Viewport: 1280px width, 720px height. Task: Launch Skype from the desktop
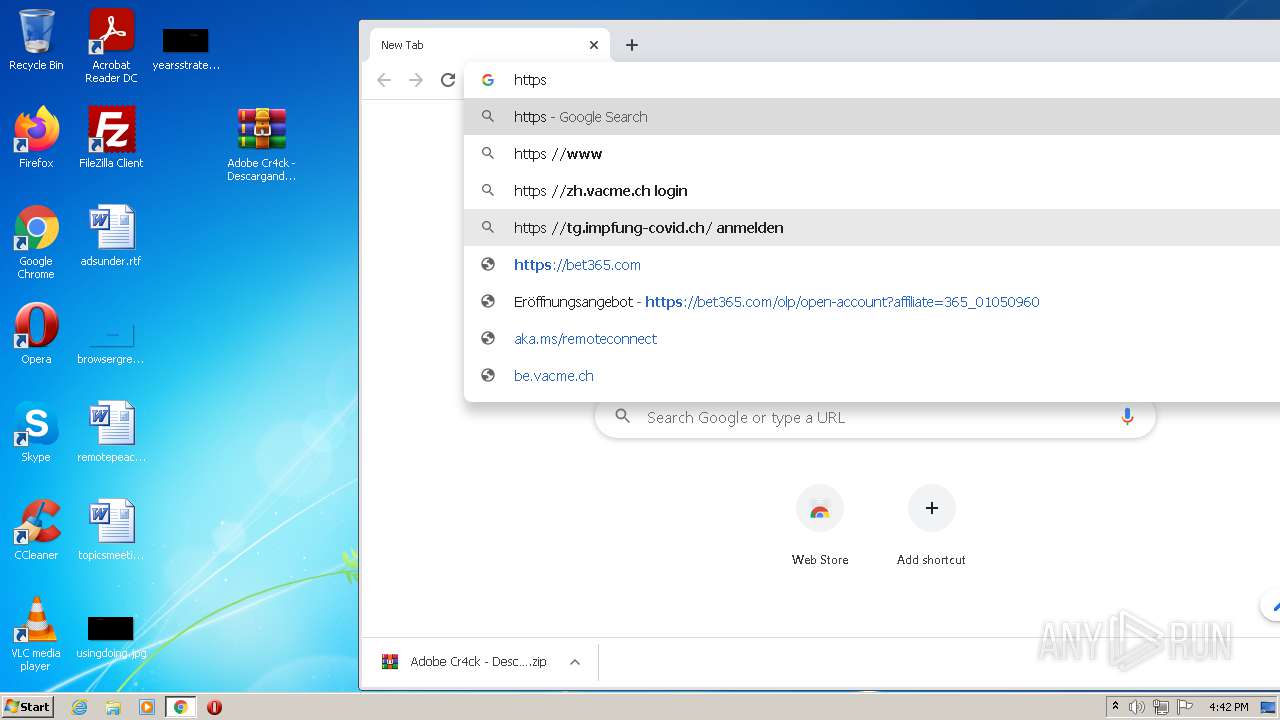click(x=36, y=432)
